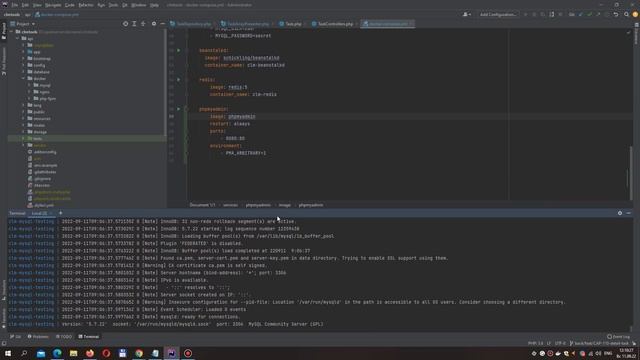Image resolution: width=640 pixels, height=360 pixels.
Task: Hide the Project tool window with minus icon
Action: point(162,24)
